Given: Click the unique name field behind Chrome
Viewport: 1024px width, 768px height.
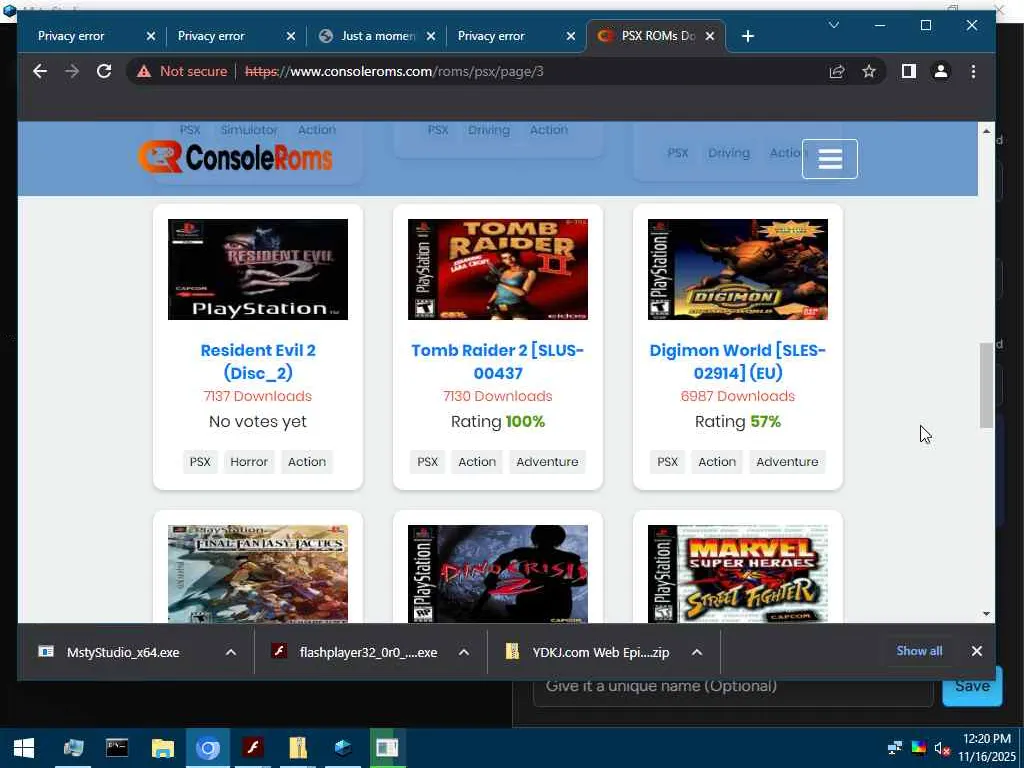Looking at the screenshot, I should 733,692.
